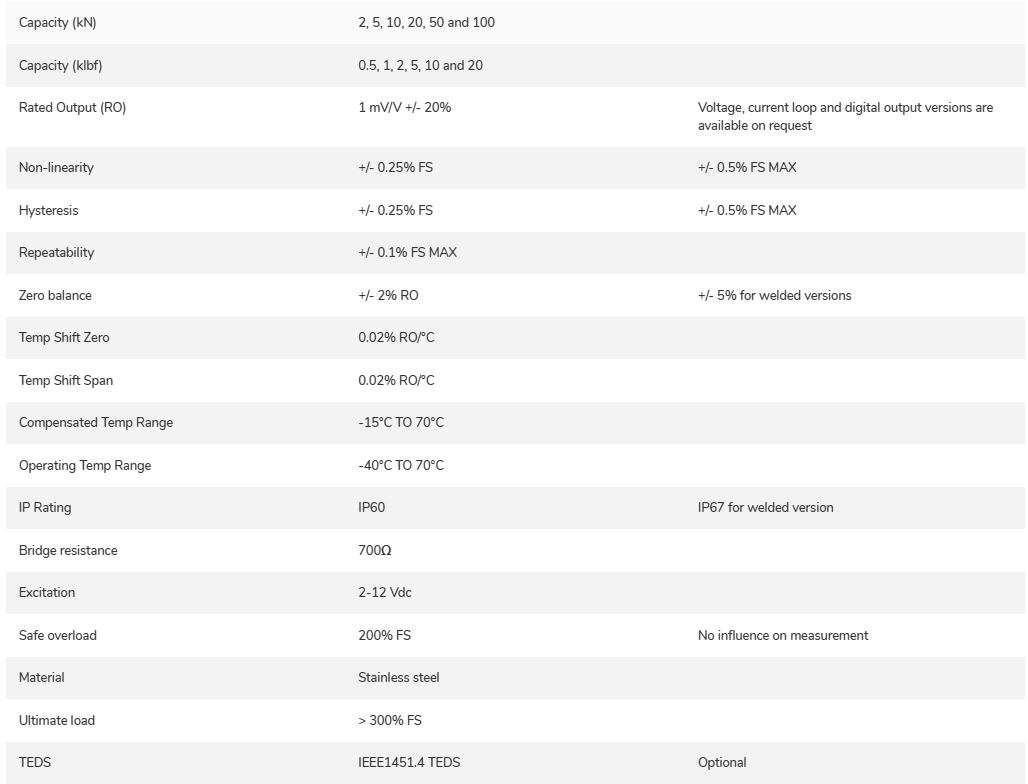Select the Temp Shift Span value
Image resolution: width=1028 pixels, height=784 pixels.
[396, 381]
